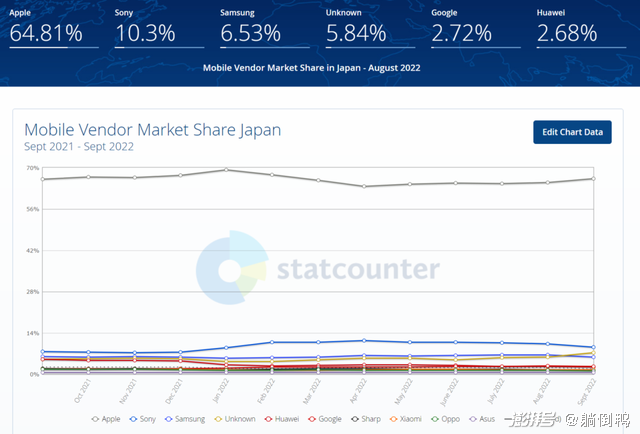Select Unknown 5.84% stat in header

pos(370,28)
